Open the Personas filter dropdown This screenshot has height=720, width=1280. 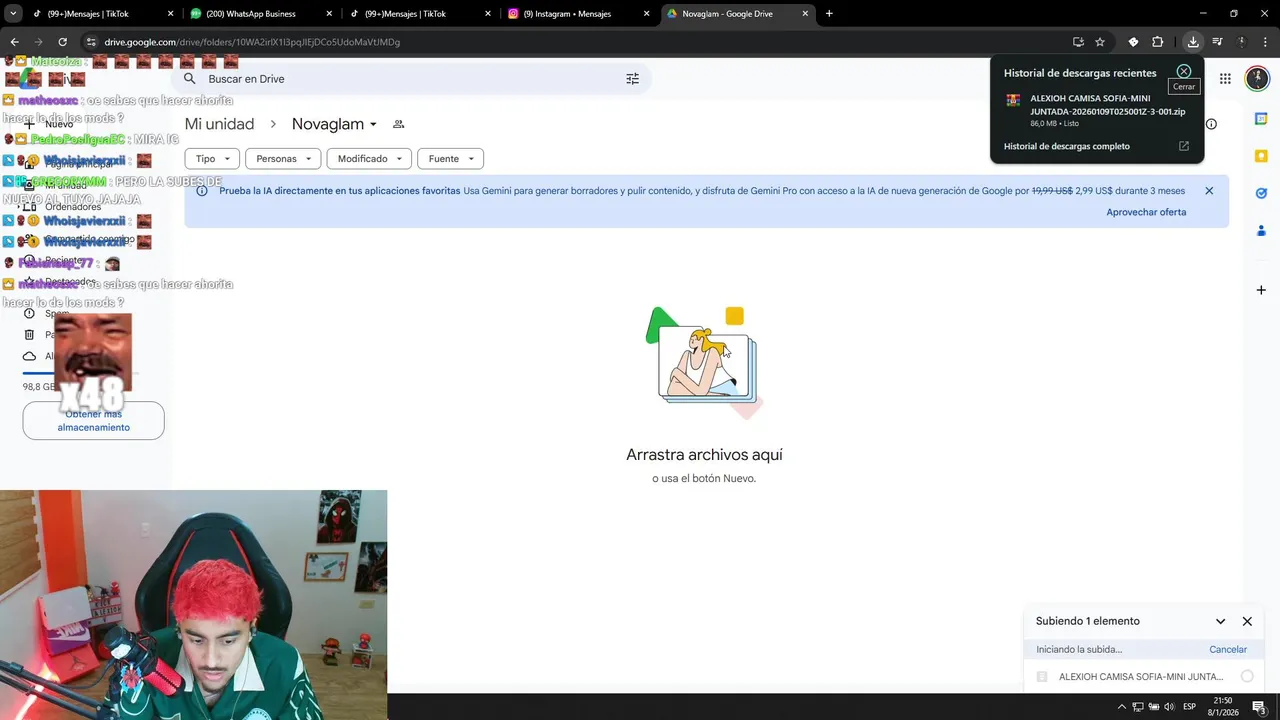(x=283, y=158)
